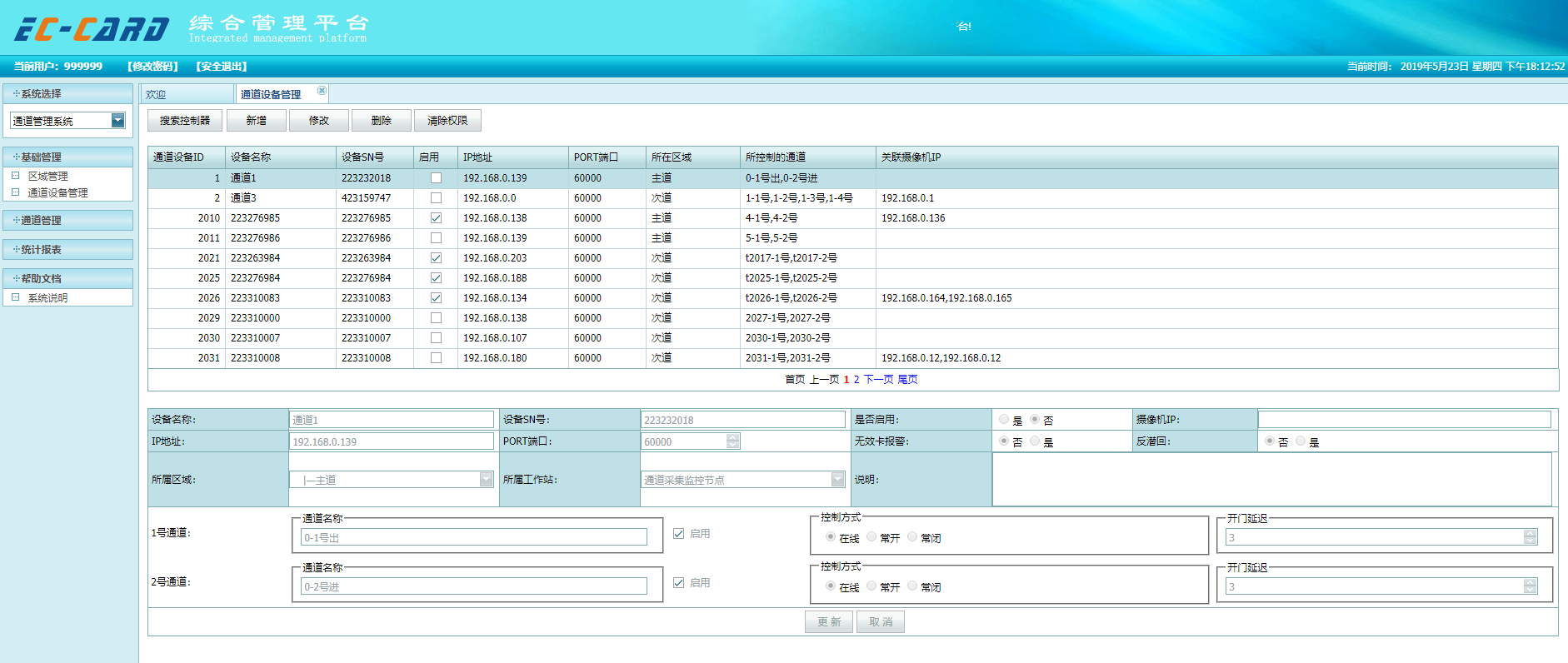The height and width of the screenshot is (663, 1568).
Task: Click the 更新 button
Action: pyautogui.click(x=829, y=622)
